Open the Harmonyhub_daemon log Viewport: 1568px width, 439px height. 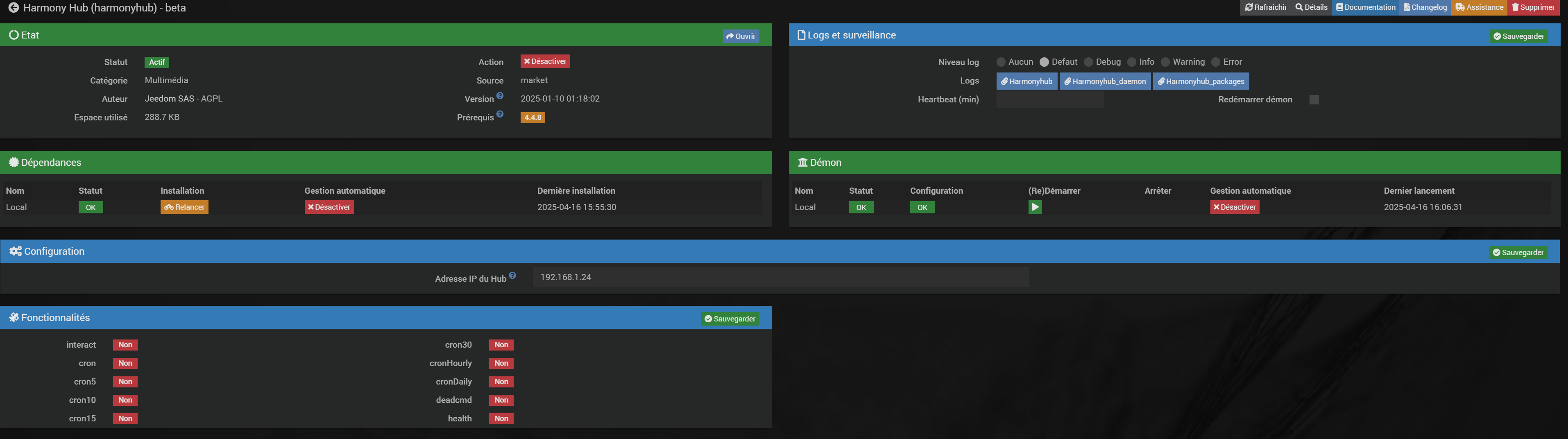click(1105, 81)
